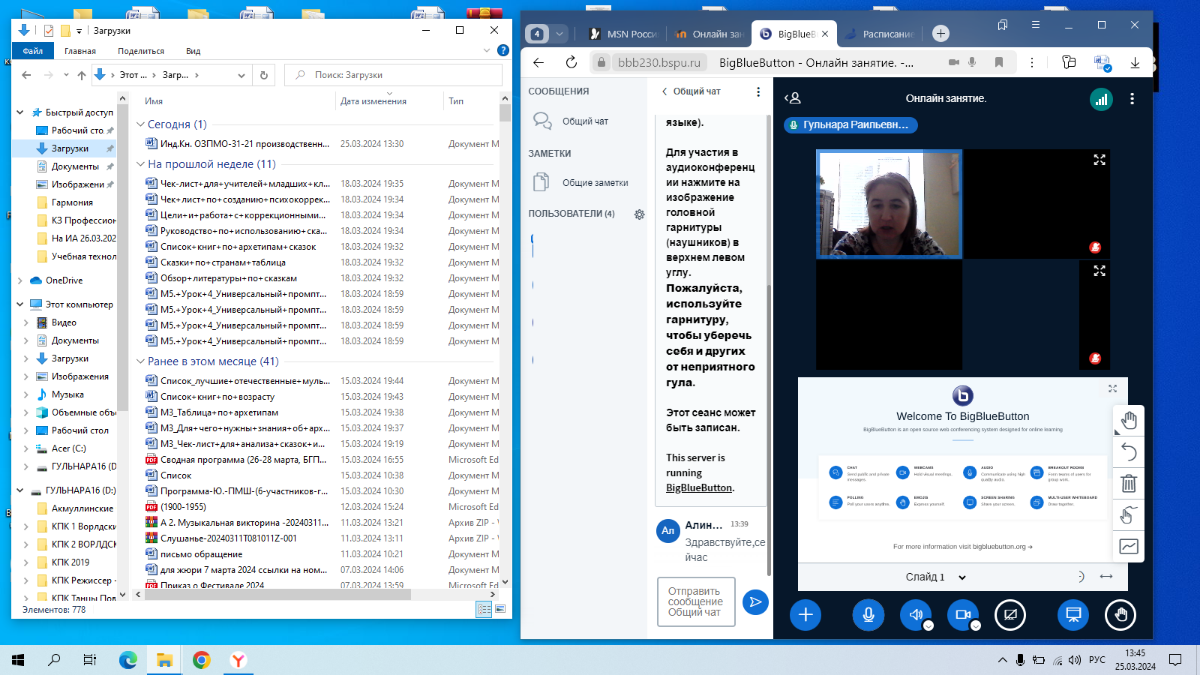Open the users settings gear icon
Image resolution: width=1200 pixels, height=675 pixels.
coord(639,214)
